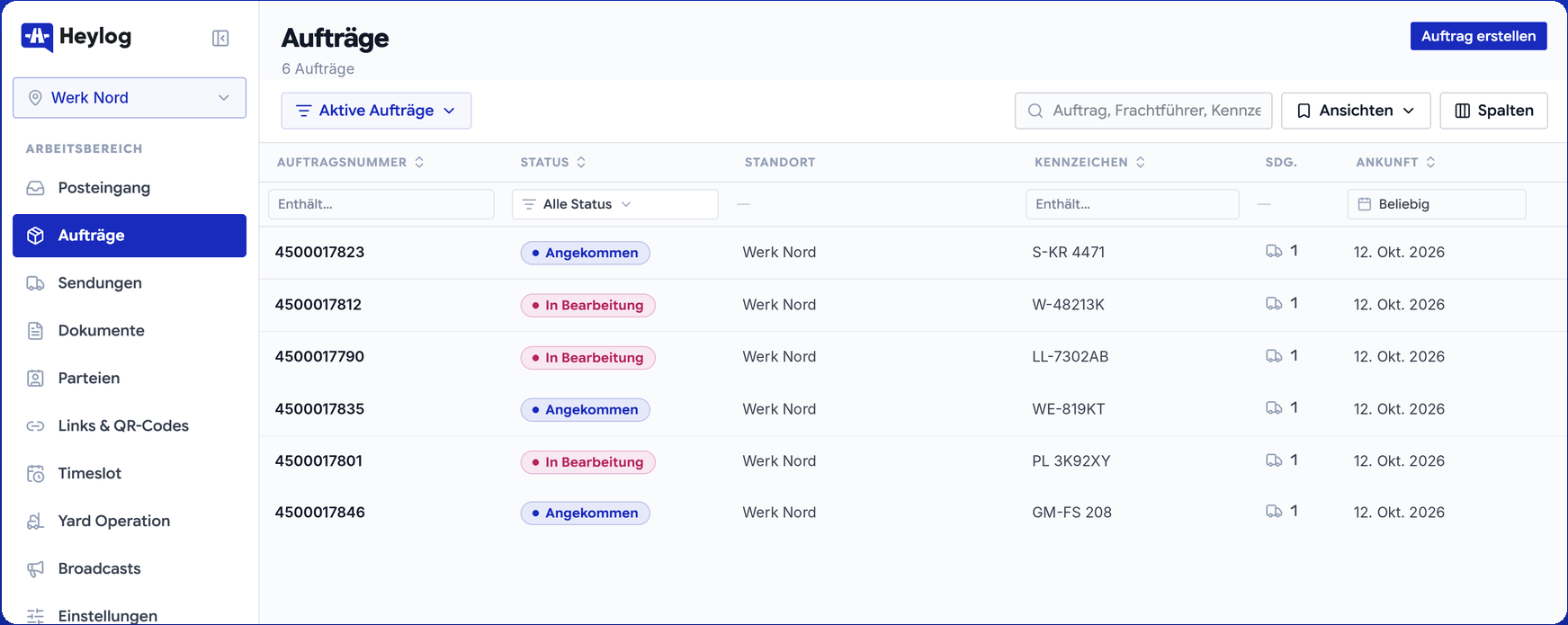Image resolution: width=1568 pixels, height=625 pixels.
Task: Click the Dokumente file icon
Action: click(35, 331)
